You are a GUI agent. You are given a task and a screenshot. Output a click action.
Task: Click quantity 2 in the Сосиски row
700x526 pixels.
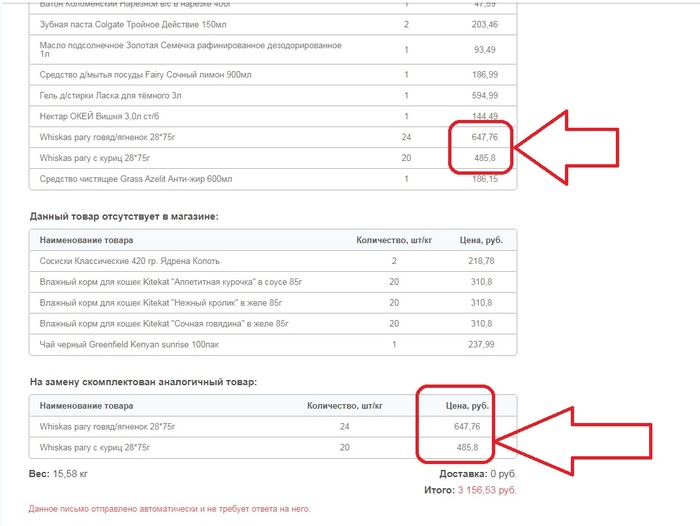(x=394, y=261)
